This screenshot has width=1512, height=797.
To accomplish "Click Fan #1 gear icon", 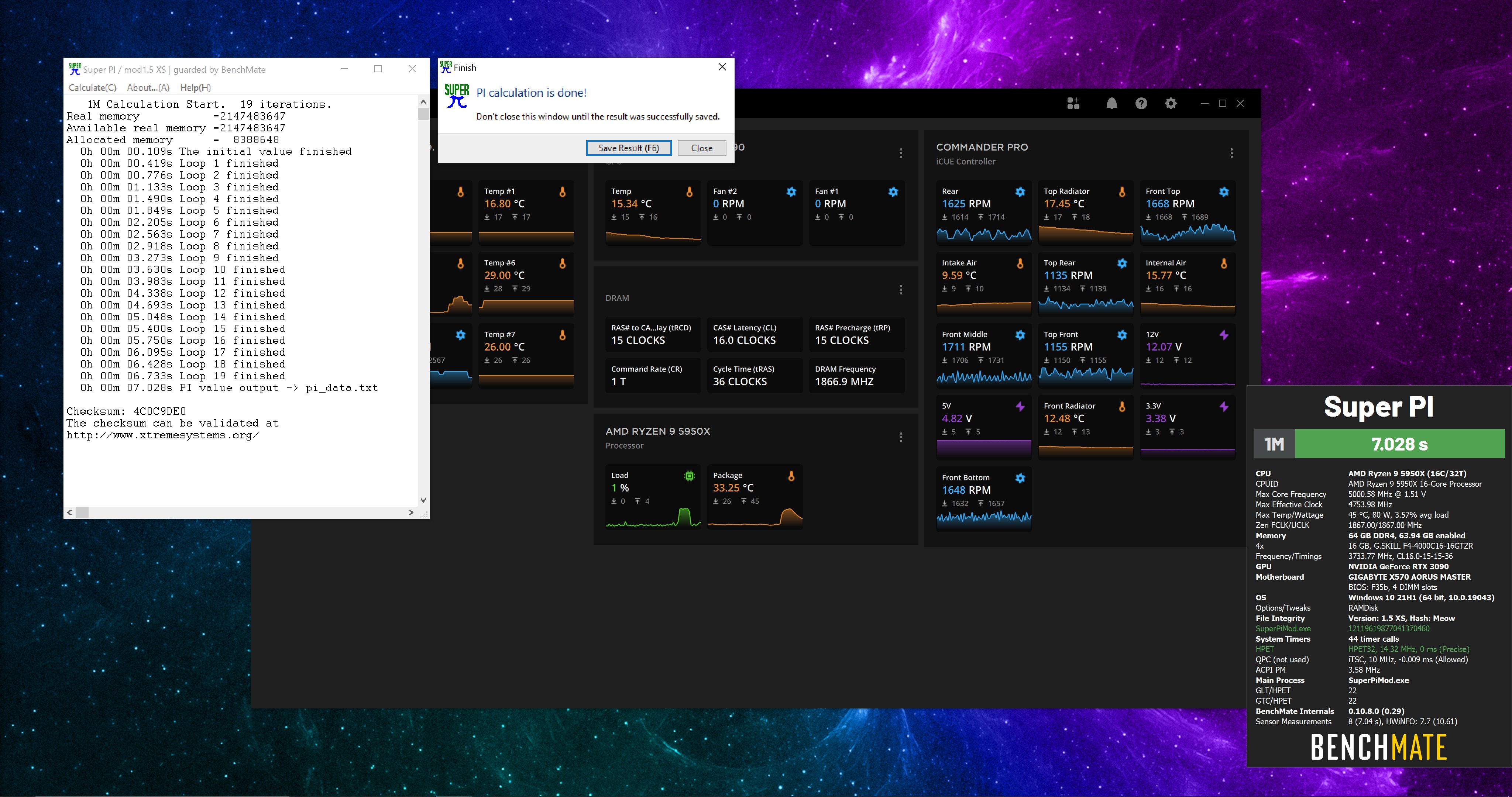I will (x=893, y=192).
